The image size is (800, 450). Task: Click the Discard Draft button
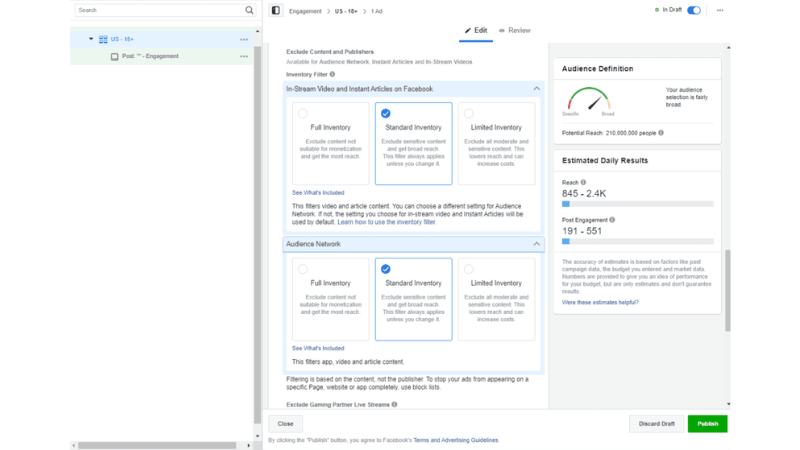pyautogui.click(x=657, y=423)
